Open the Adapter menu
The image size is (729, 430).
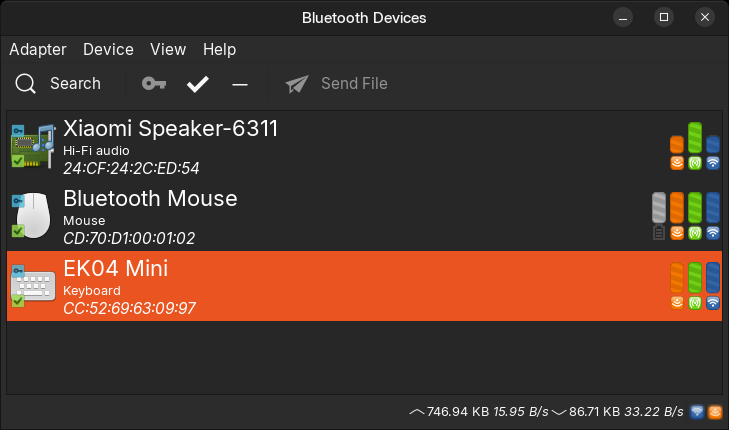point(38,49)
